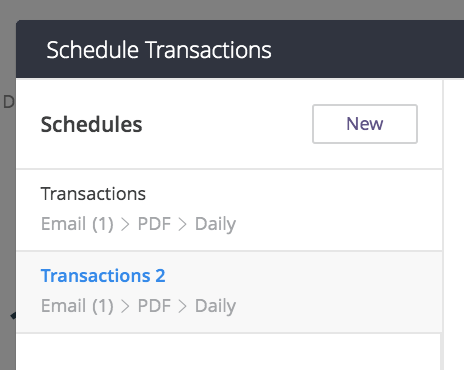The image size is (464, 370).
Task: Click chevron after Email in Transactions 2
Action: coord(125,306)
